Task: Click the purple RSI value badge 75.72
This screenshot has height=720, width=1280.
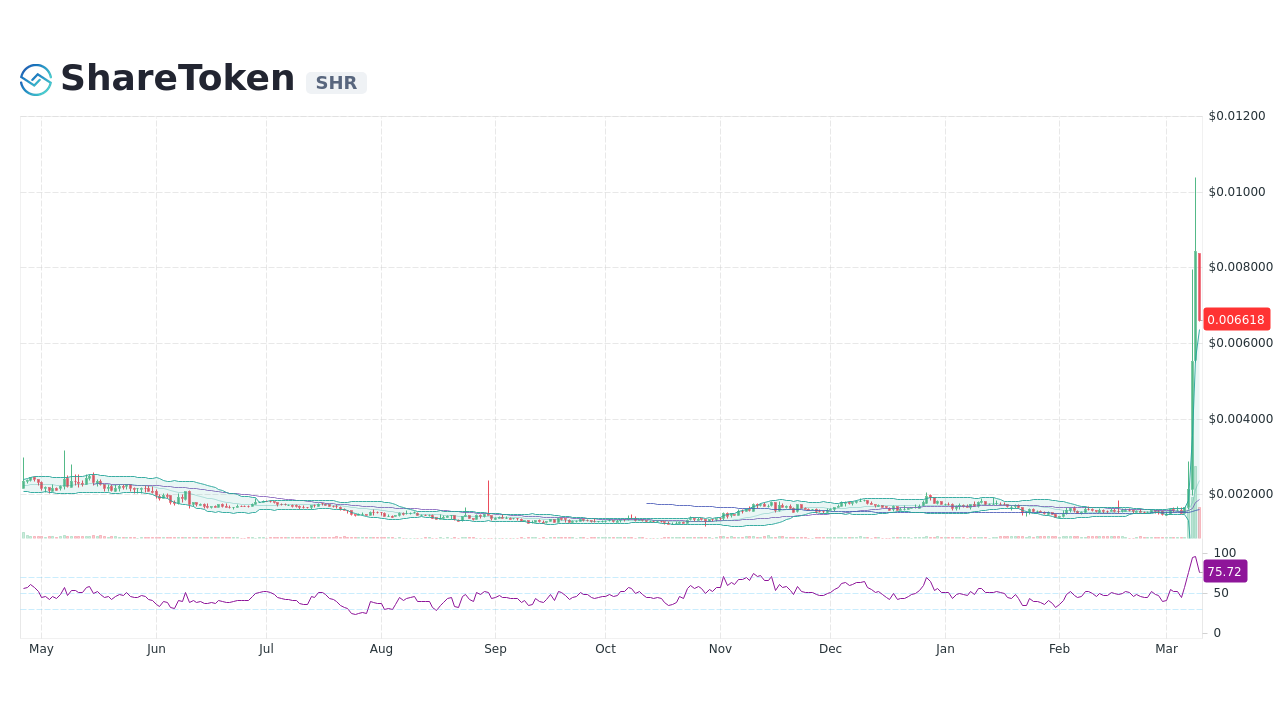Action: tap(1227, 571)
